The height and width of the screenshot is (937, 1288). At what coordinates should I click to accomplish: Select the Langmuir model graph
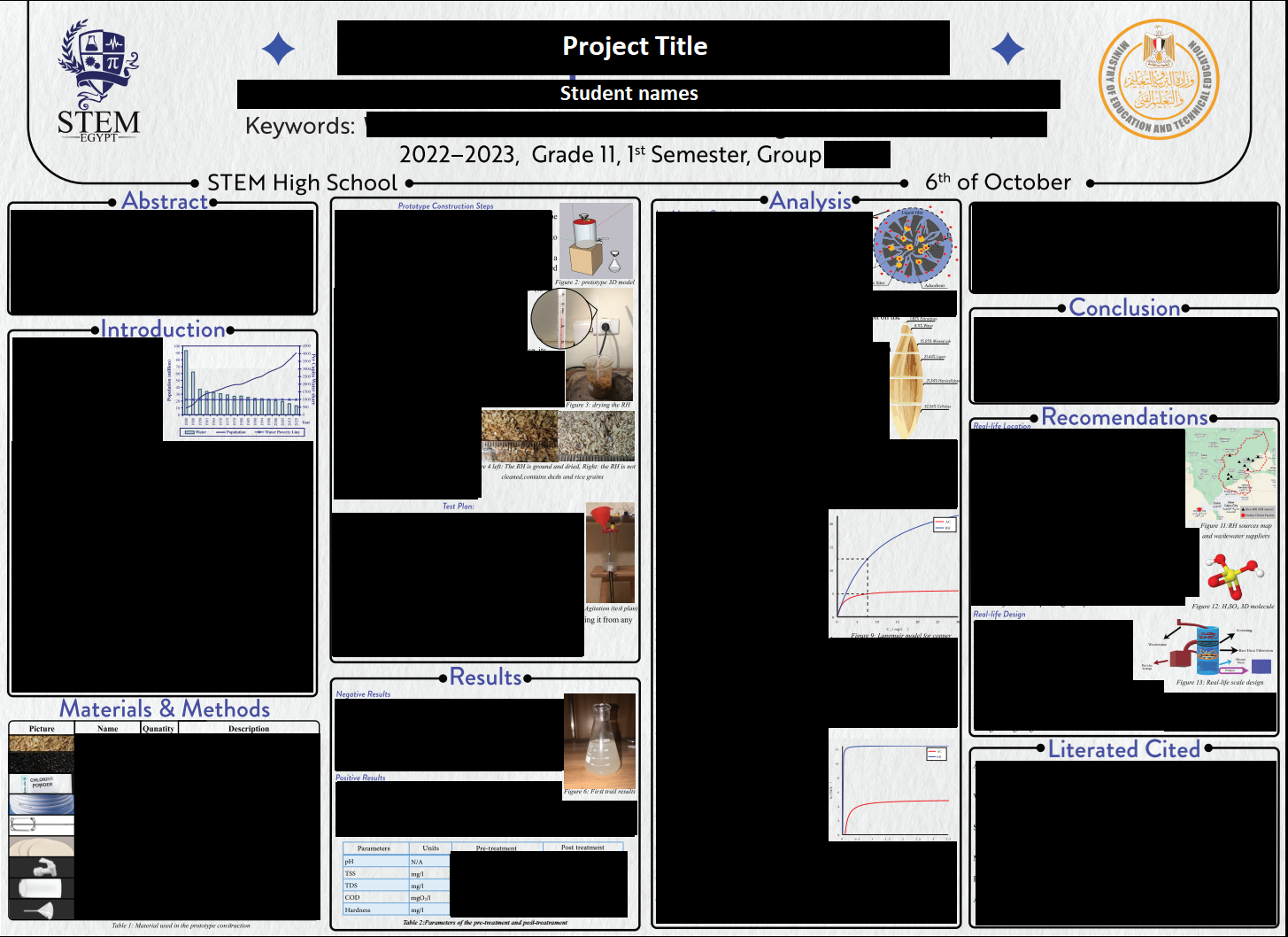893,569
